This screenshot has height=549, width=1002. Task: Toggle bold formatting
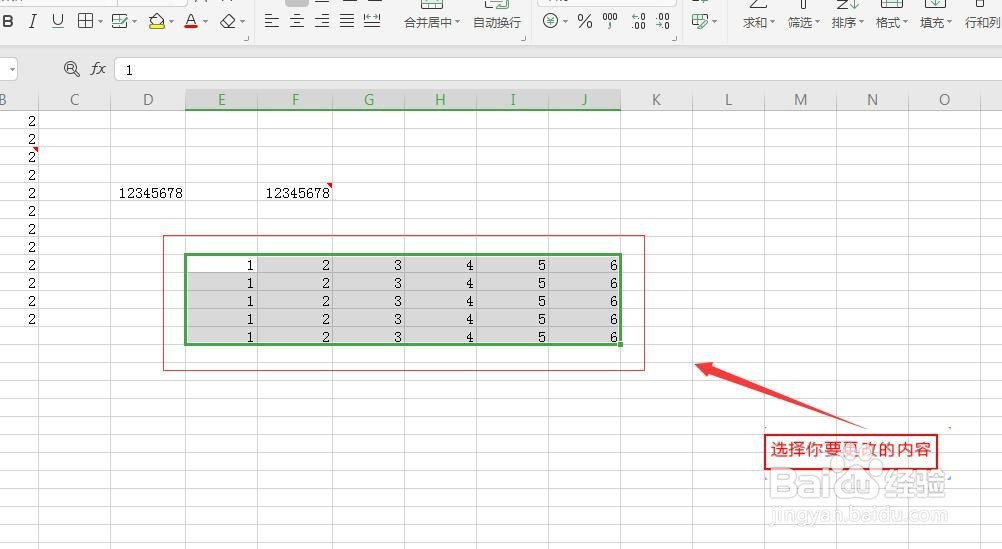8,22
